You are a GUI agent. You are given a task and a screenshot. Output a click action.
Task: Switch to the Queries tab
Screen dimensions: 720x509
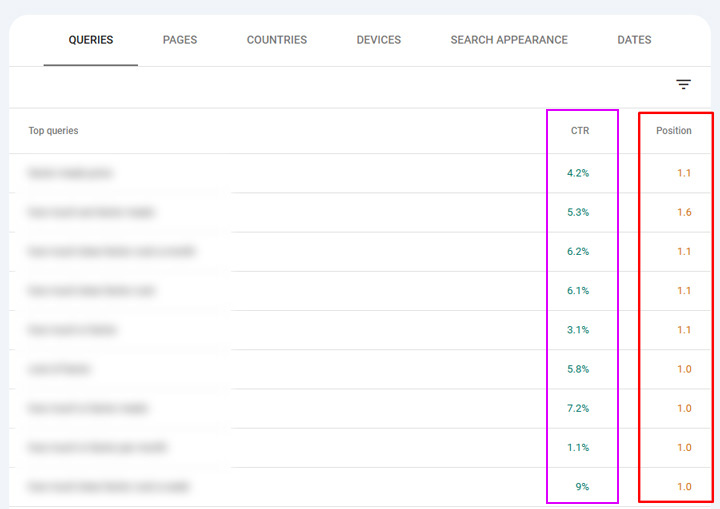coord(91,40)
